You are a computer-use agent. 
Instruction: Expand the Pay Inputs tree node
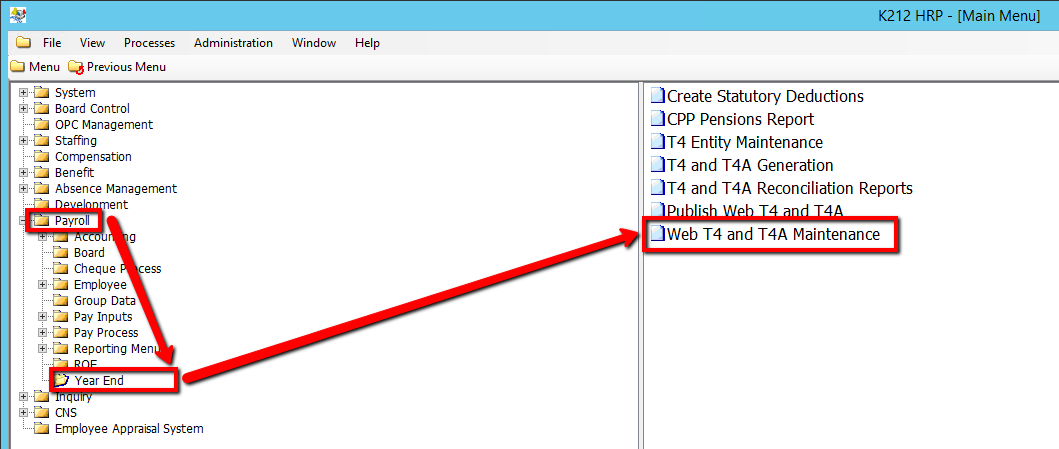[43, 317]
